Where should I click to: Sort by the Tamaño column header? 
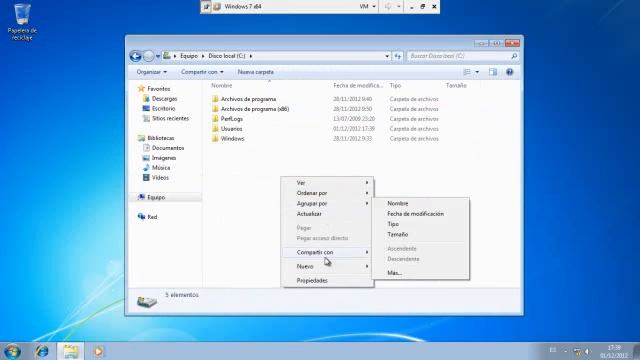coord(456,85)
